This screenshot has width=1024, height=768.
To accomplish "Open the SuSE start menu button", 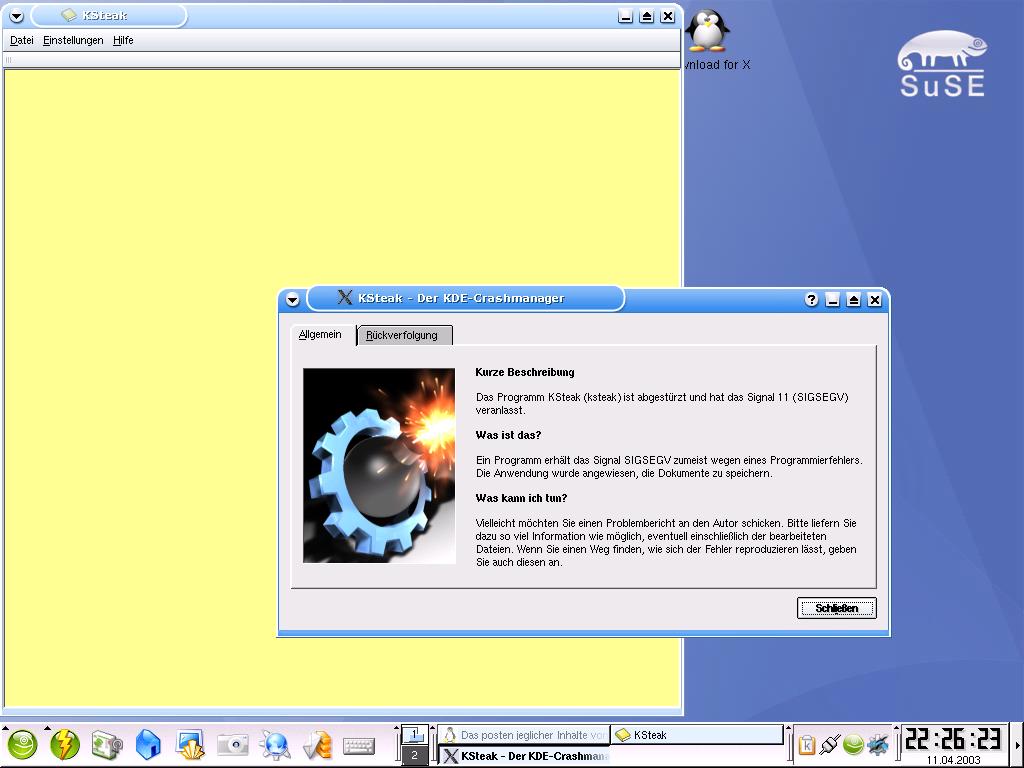I will tap(22, 745).
